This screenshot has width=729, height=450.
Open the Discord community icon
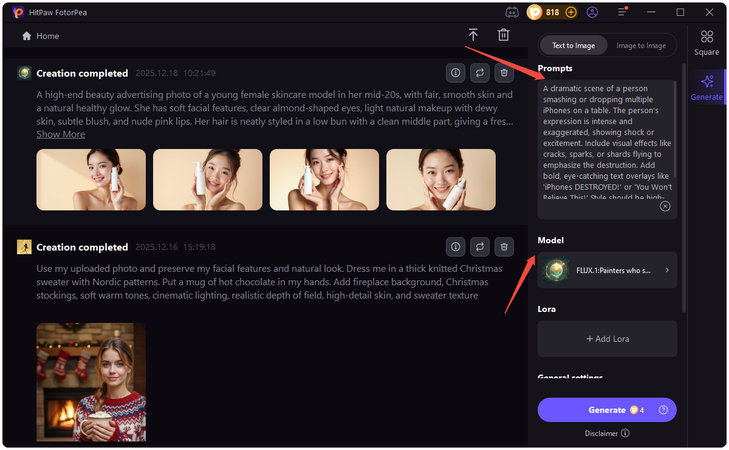pyautogui.click(x=512, y=13)
